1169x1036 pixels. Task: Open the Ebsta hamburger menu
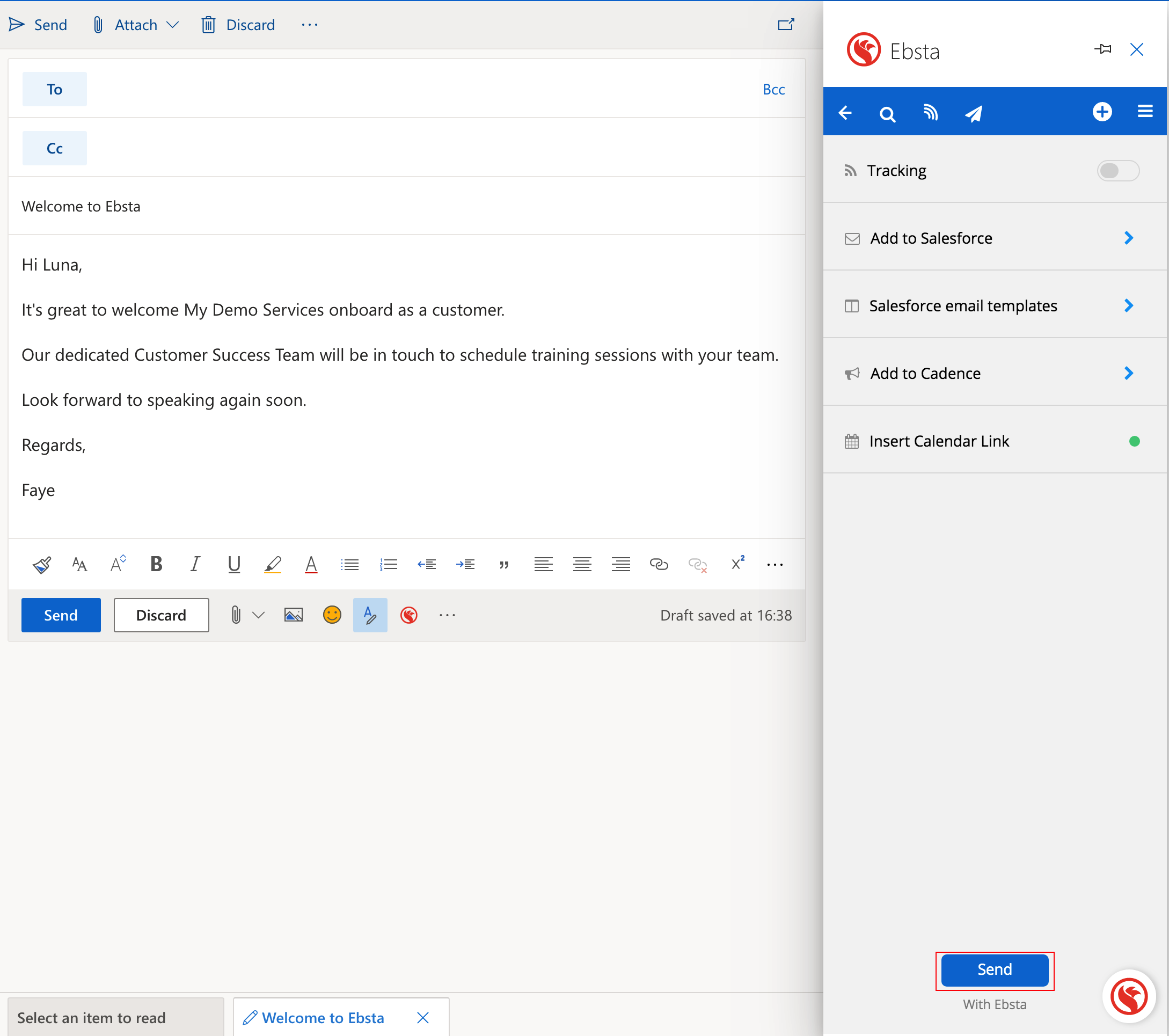1144,111
